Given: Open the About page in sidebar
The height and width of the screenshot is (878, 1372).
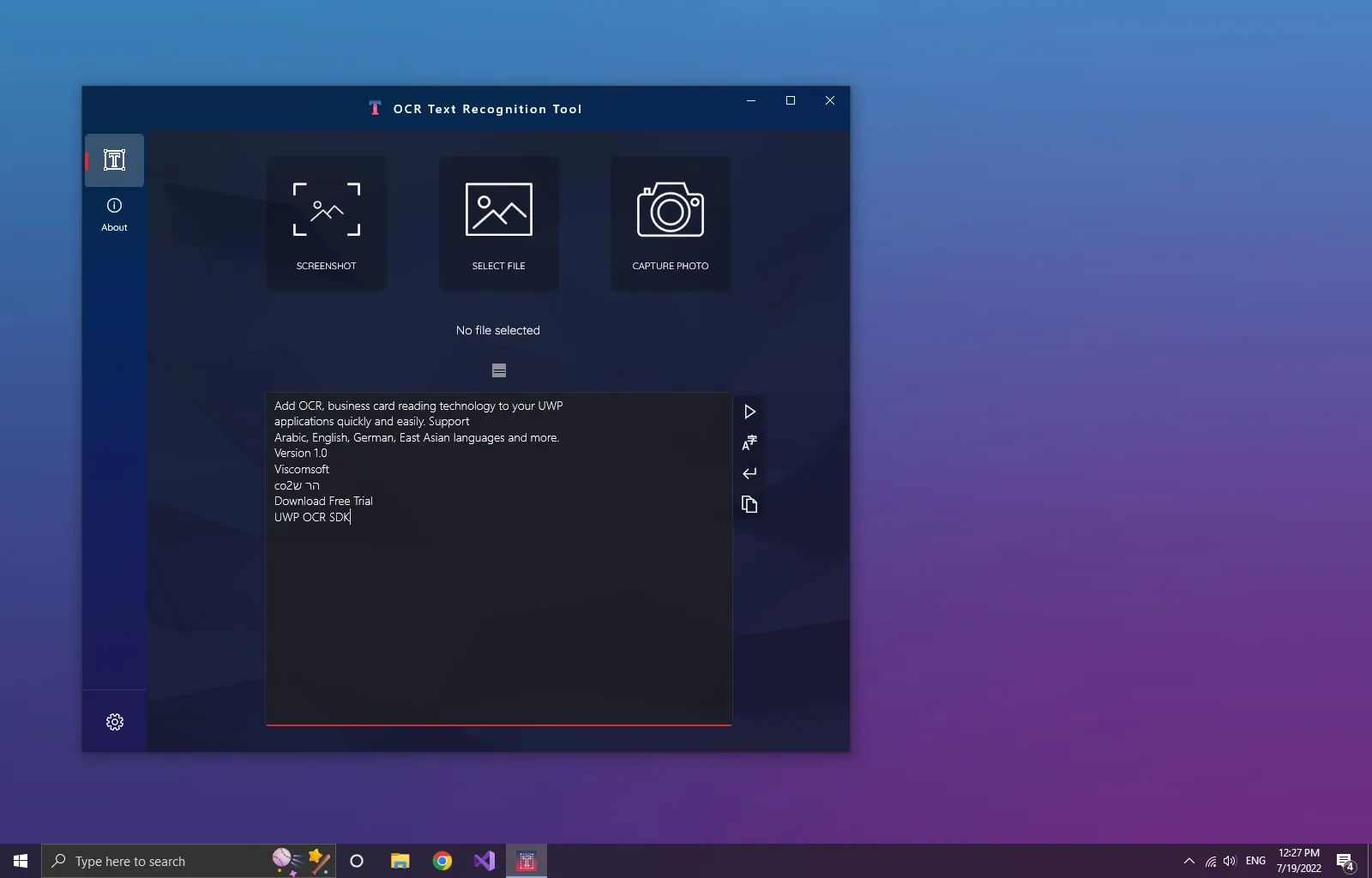Looking at the screenshot, I should coord(114,214).
